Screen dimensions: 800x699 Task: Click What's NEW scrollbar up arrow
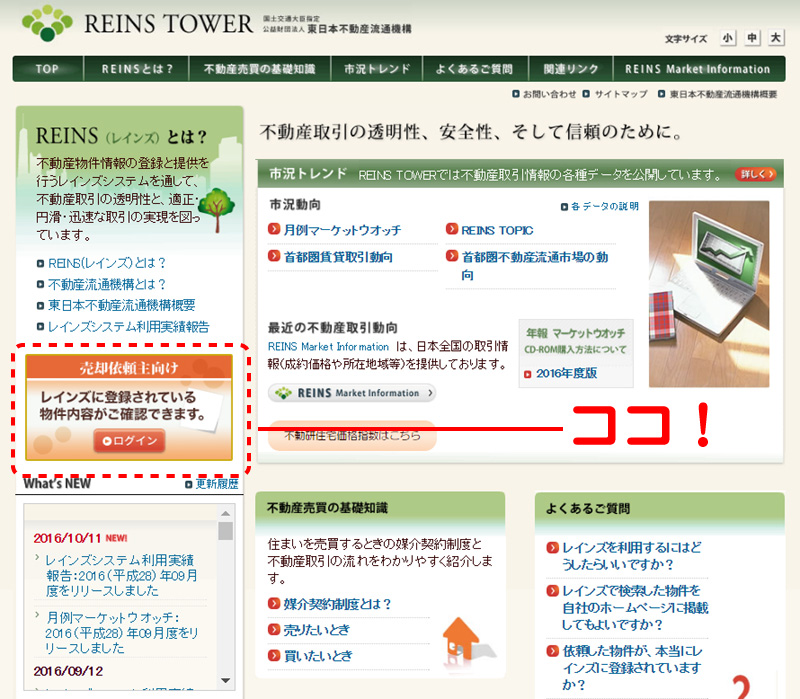point(225,513)
